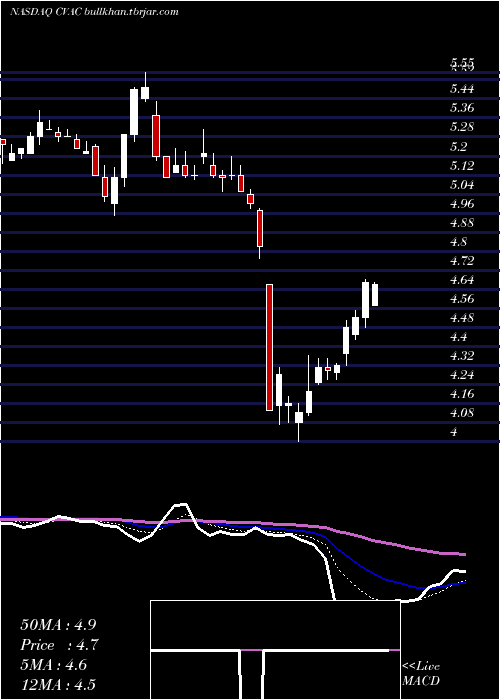Click the 4.48 price axis label
Screen dimensions: 500x700
[x=462, y=318]
